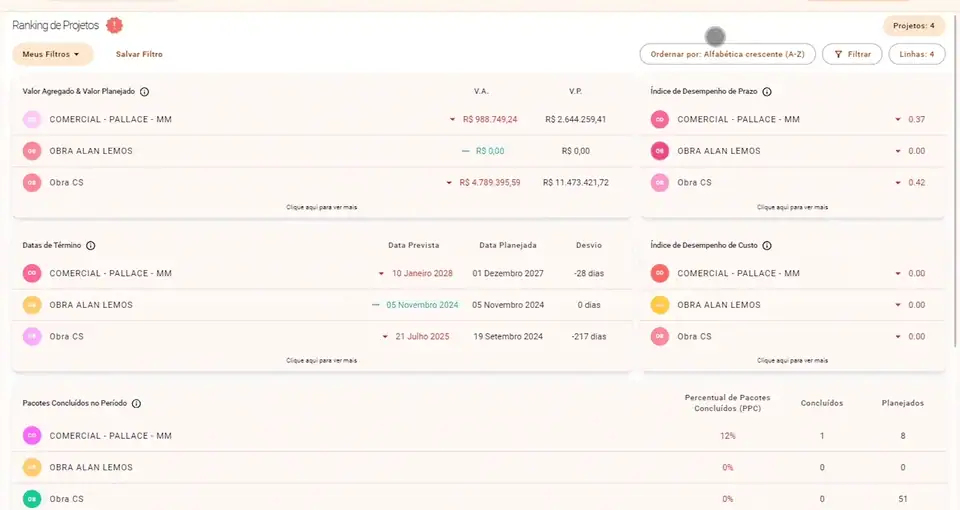Open info icon for Datas de Término

click(91, 246)
